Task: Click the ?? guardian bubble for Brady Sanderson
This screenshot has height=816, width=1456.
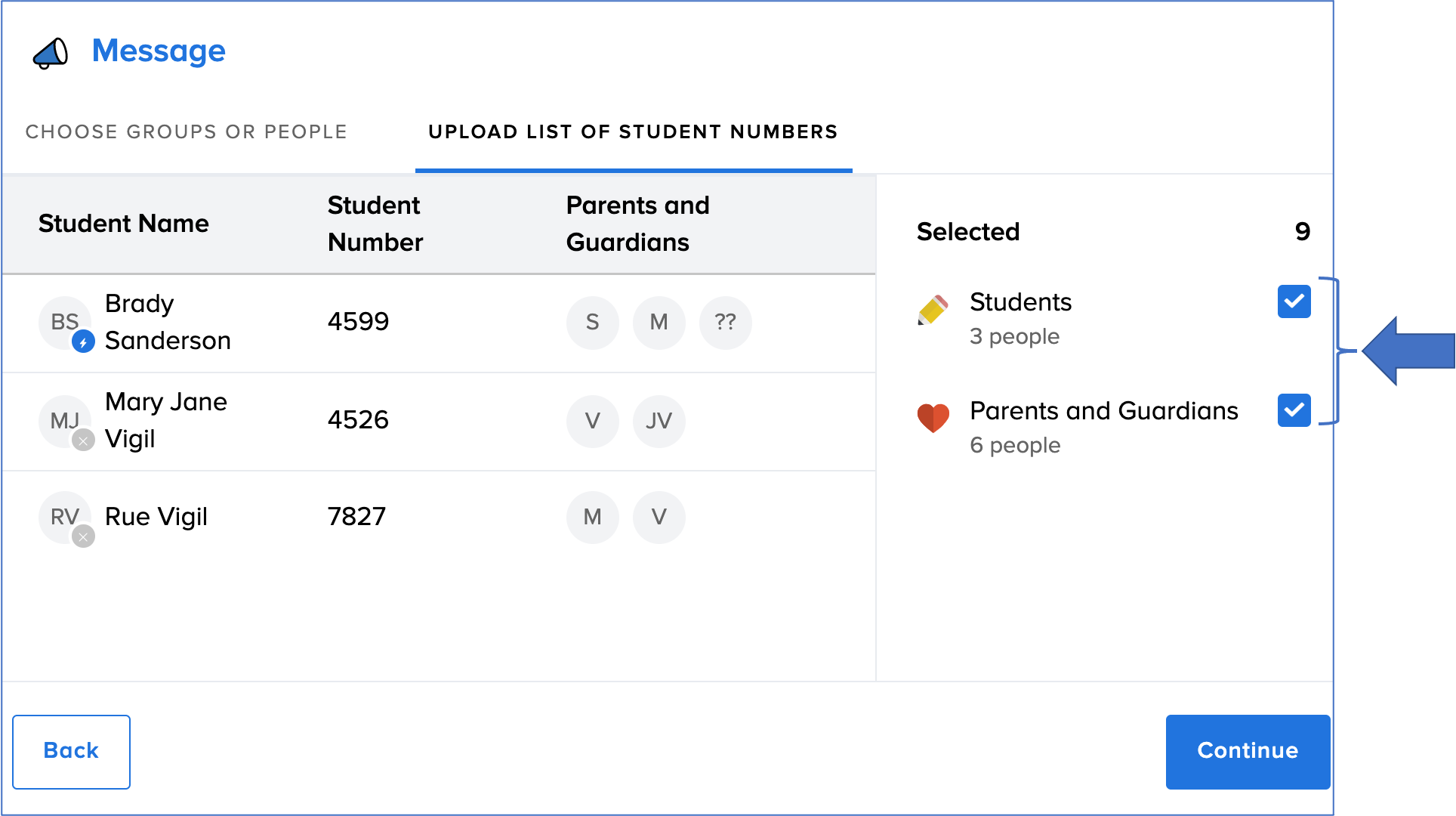Action: [x=725, y=323]
